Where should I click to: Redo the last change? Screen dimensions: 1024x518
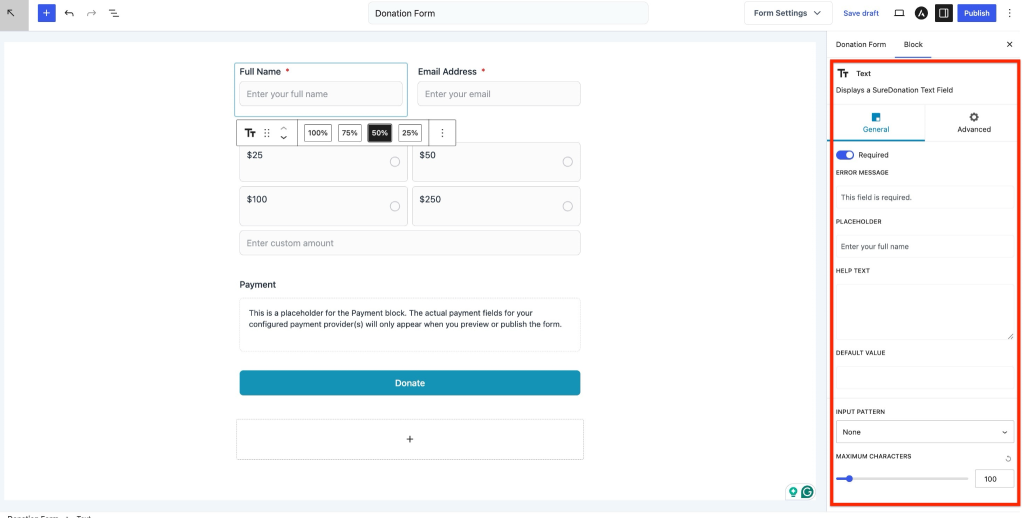point(91,13)
